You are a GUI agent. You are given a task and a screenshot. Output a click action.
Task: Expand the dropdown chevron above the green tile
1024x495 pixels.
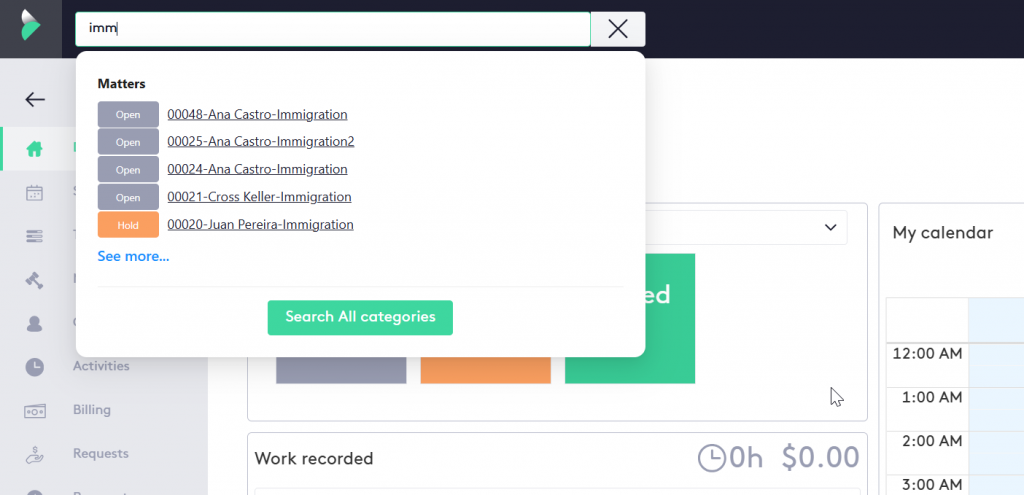[830, 228]
